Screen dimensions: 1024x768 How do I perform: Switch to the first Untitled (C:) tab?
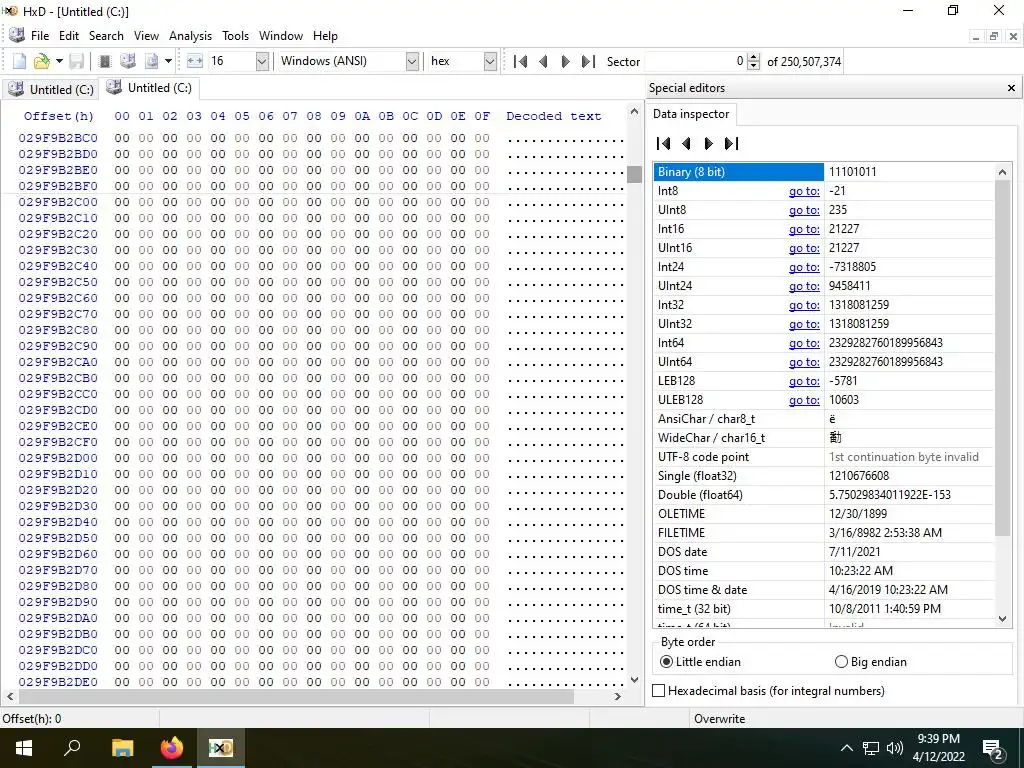[50, 89]
